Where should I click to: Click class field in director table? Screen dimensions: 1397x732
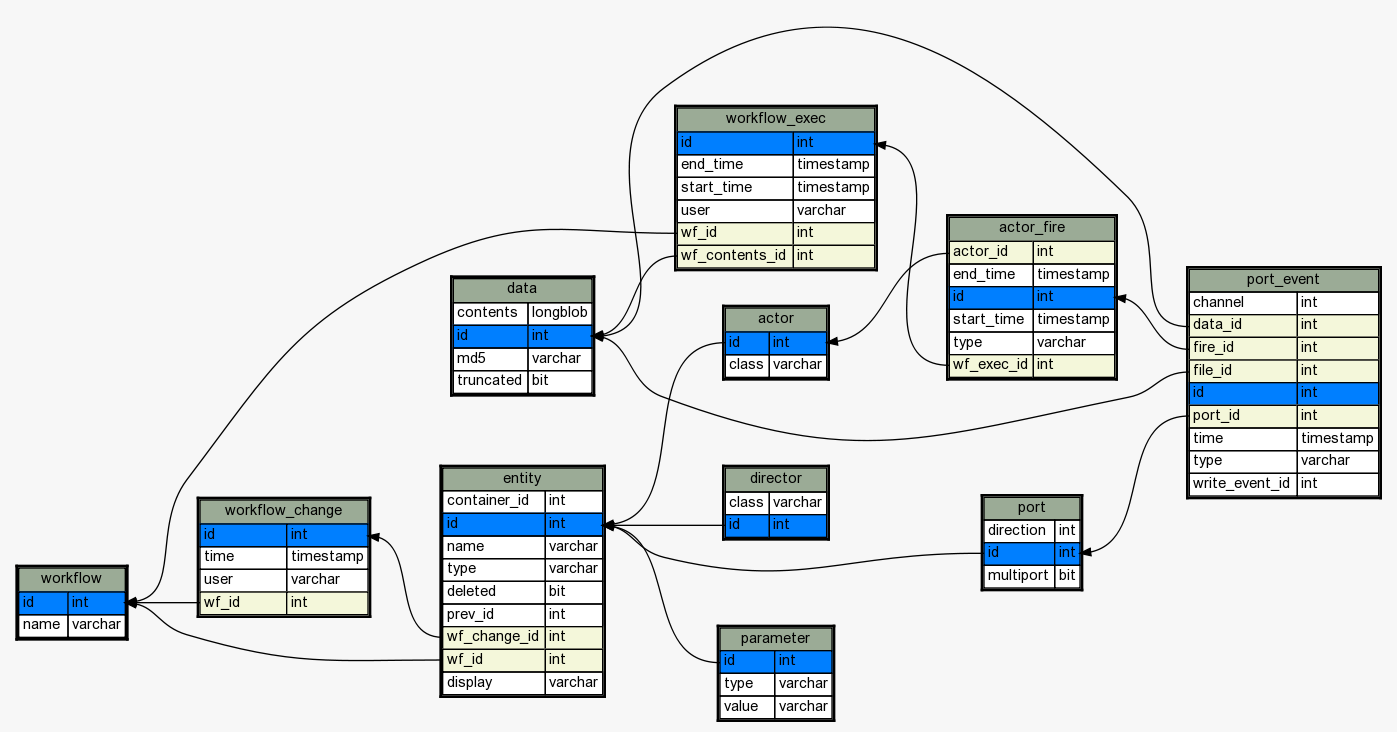point(776,503)
